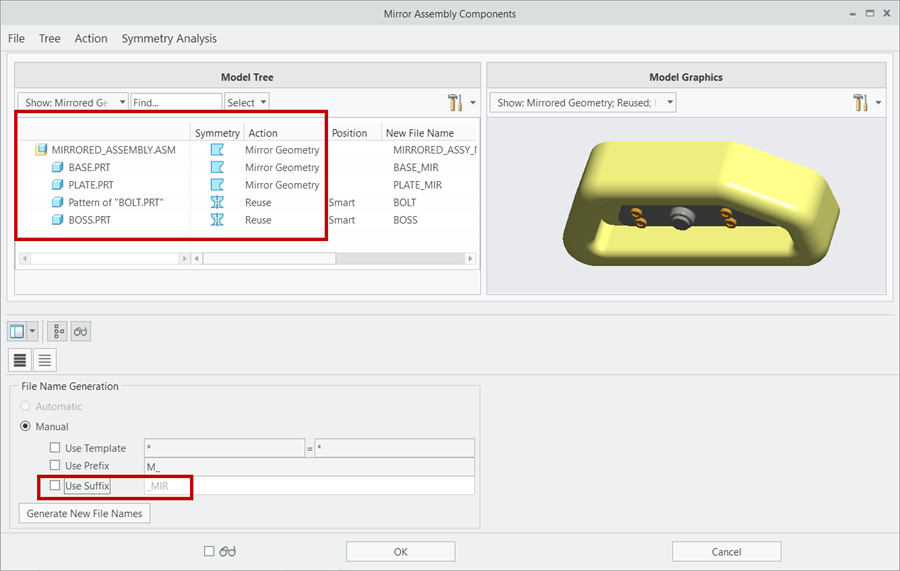Open the Model Graphics Show filter dropdown
This screenshot has width=900, height=571.
(582, 103)
